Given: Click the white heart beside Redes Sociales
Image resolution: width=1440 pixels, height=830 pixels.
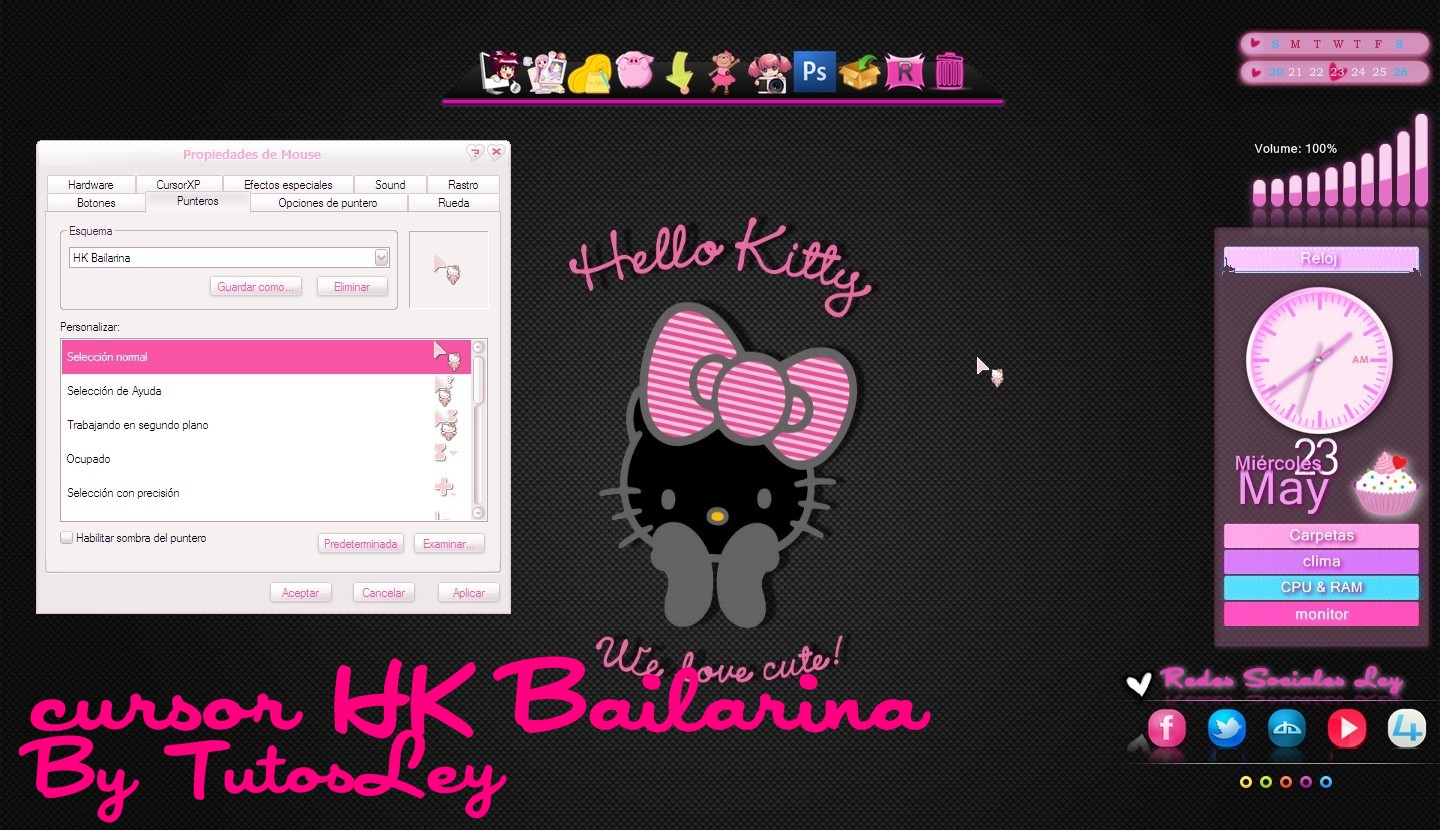Looking at the screenshot, I should 1138,685.
